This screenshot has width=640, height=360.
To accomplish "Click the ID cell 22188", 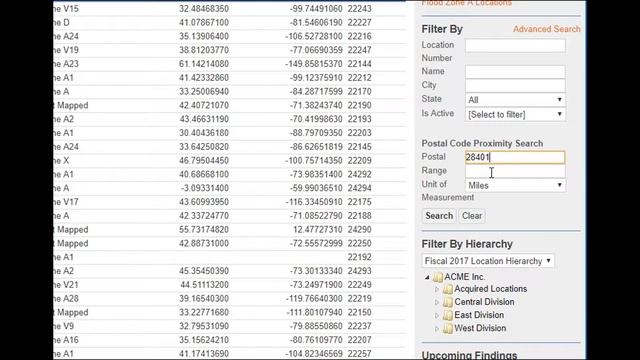I will [x=360, y=216].
